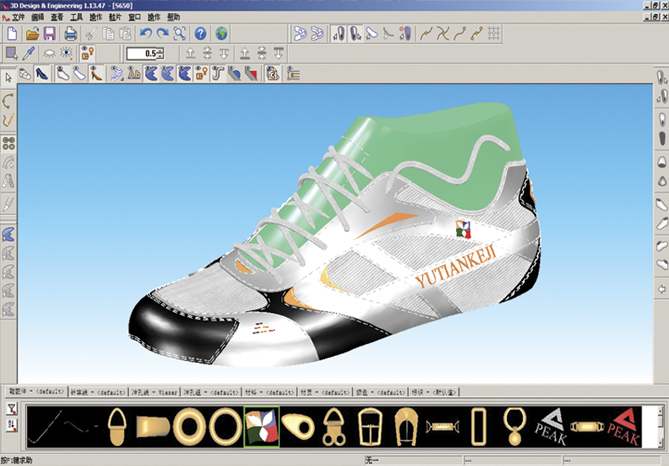Click the zoom-to-fit magnifier icon

click(180, 33)
